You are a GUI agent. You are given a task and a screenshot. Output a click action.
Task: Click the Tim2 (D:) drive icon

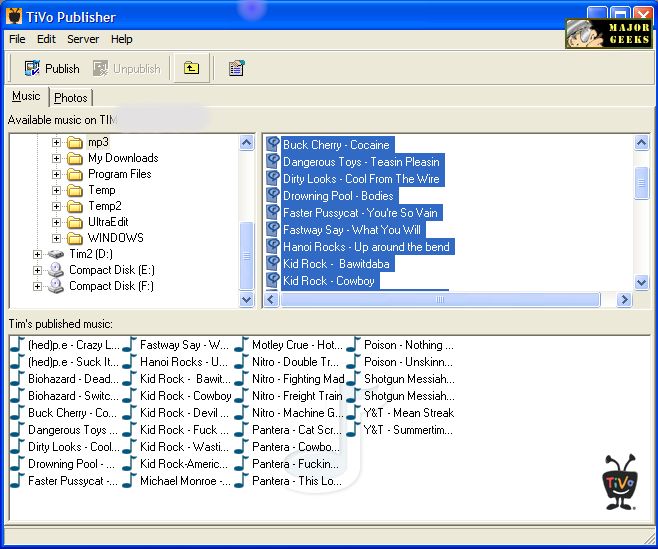pyautogui.click(x=56, y=254)
